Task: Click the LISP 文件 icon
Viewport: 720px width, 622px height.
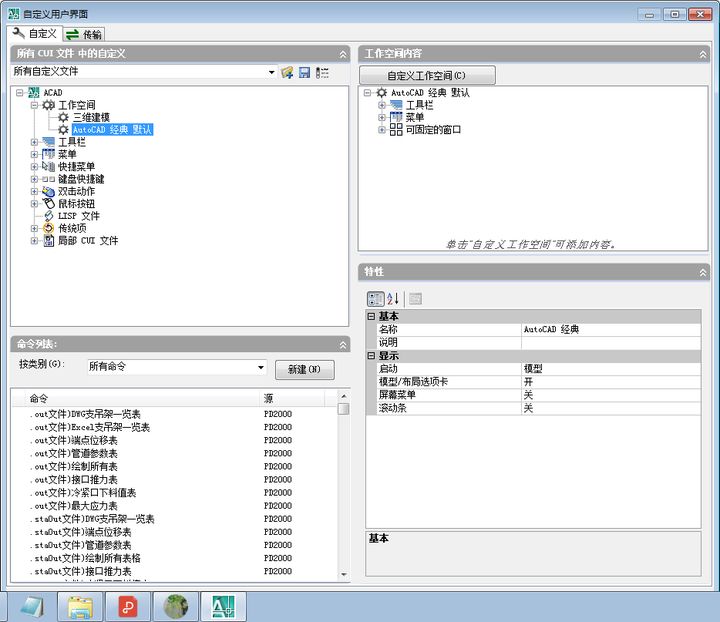Action: pos(49,216)
